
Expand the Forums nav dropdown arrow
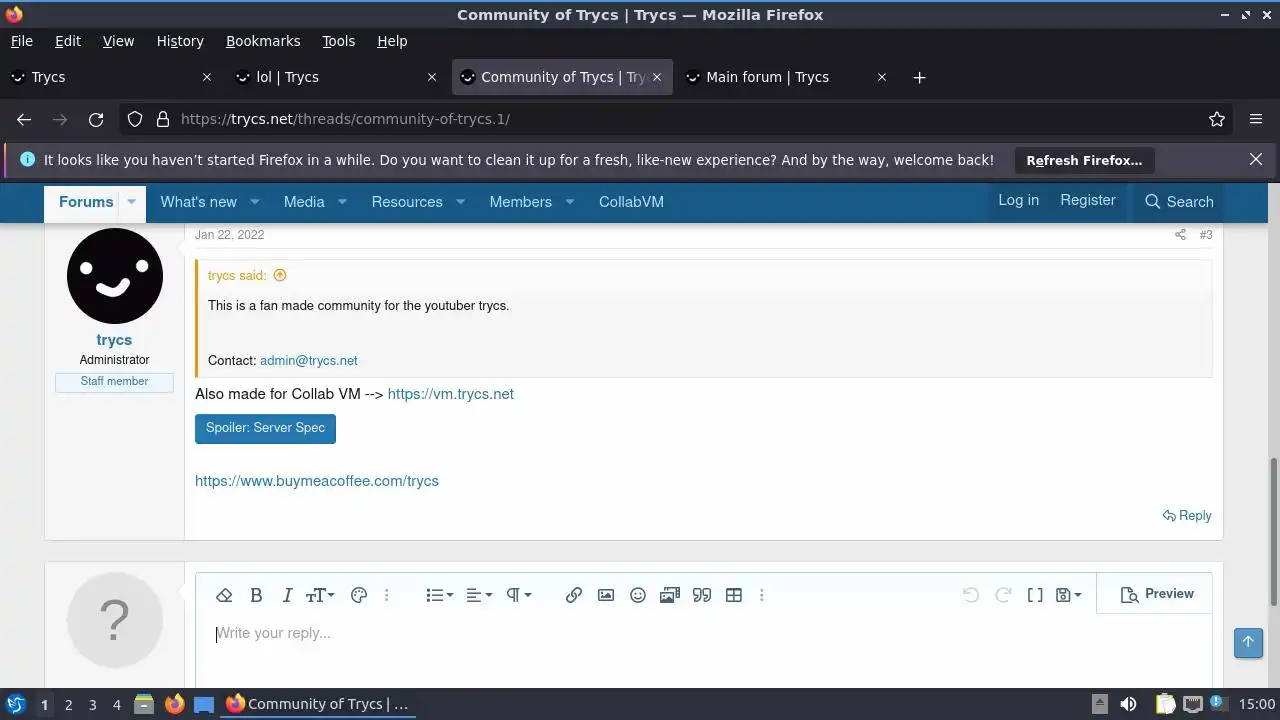click(131, 202)
